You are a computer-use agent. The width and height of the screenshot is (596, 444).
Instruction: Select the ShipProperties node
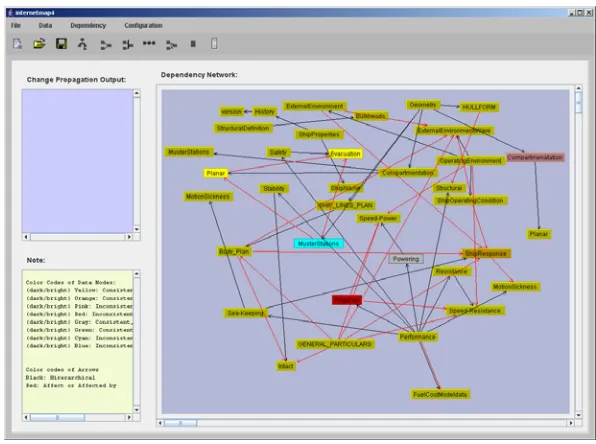pos(319,135)
